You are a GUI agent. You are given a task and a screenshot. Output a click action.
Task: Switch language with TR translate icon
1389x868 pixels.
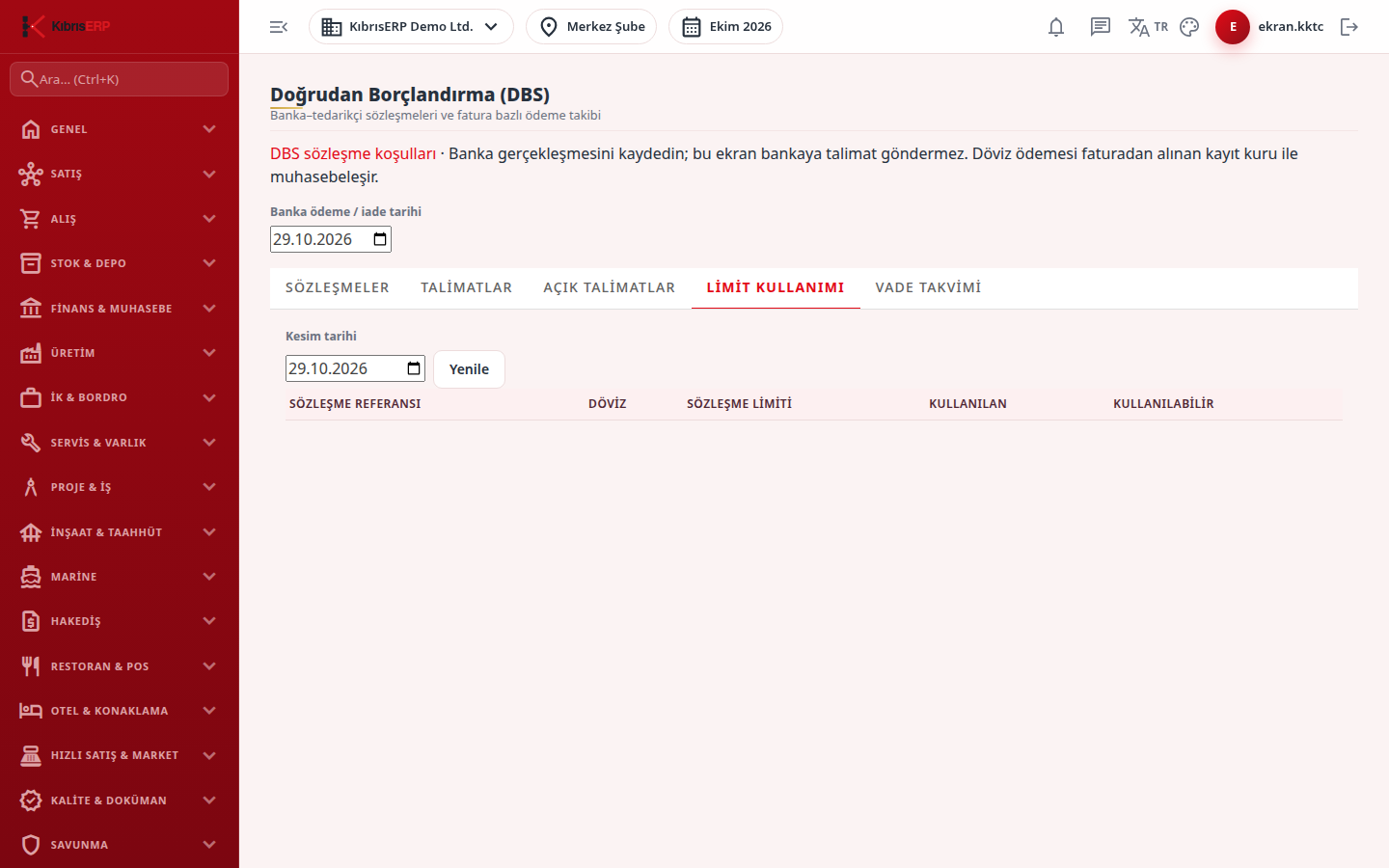click(x=1148, y=27)
